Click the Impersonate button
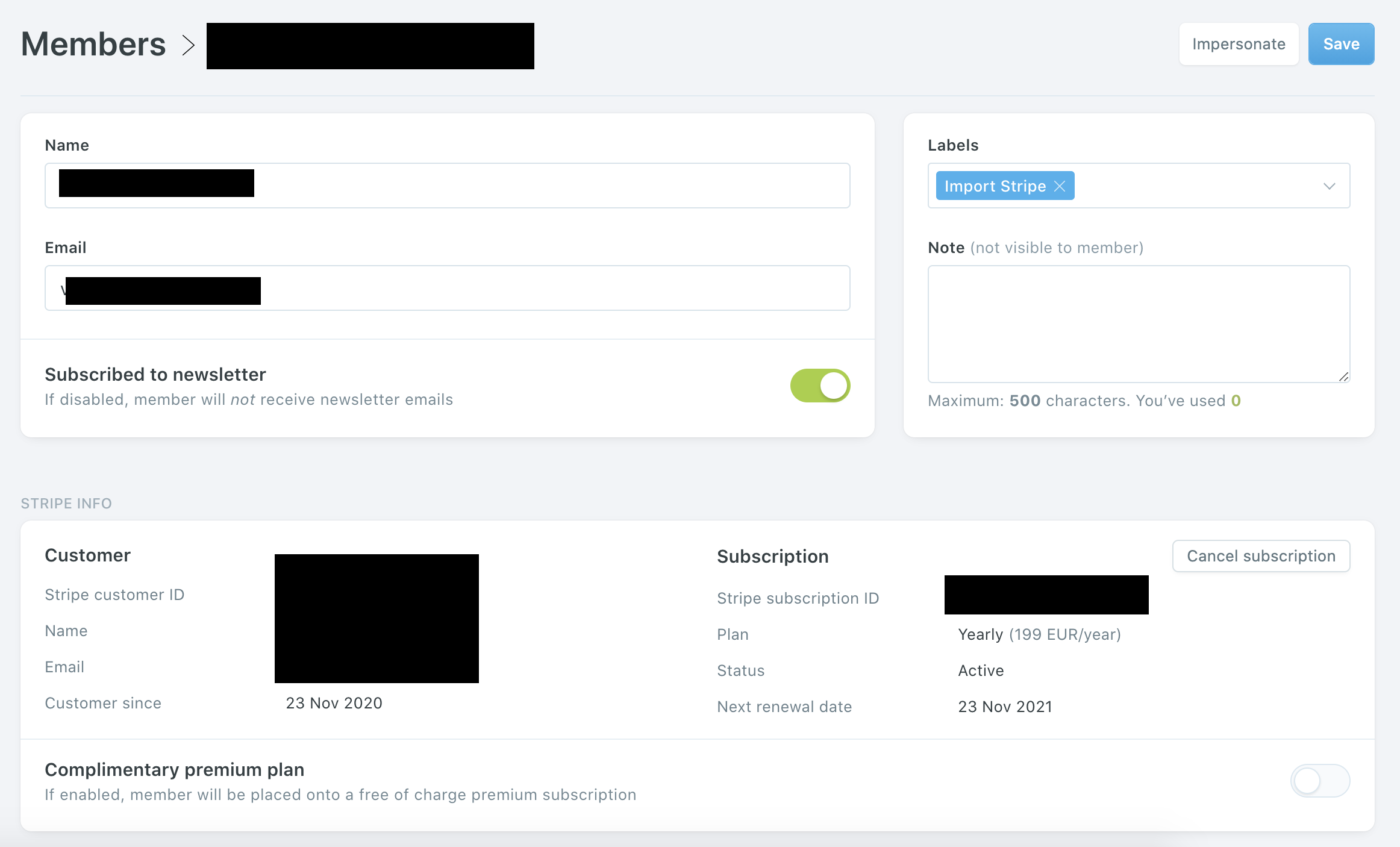 click(x=1239, y=44)
